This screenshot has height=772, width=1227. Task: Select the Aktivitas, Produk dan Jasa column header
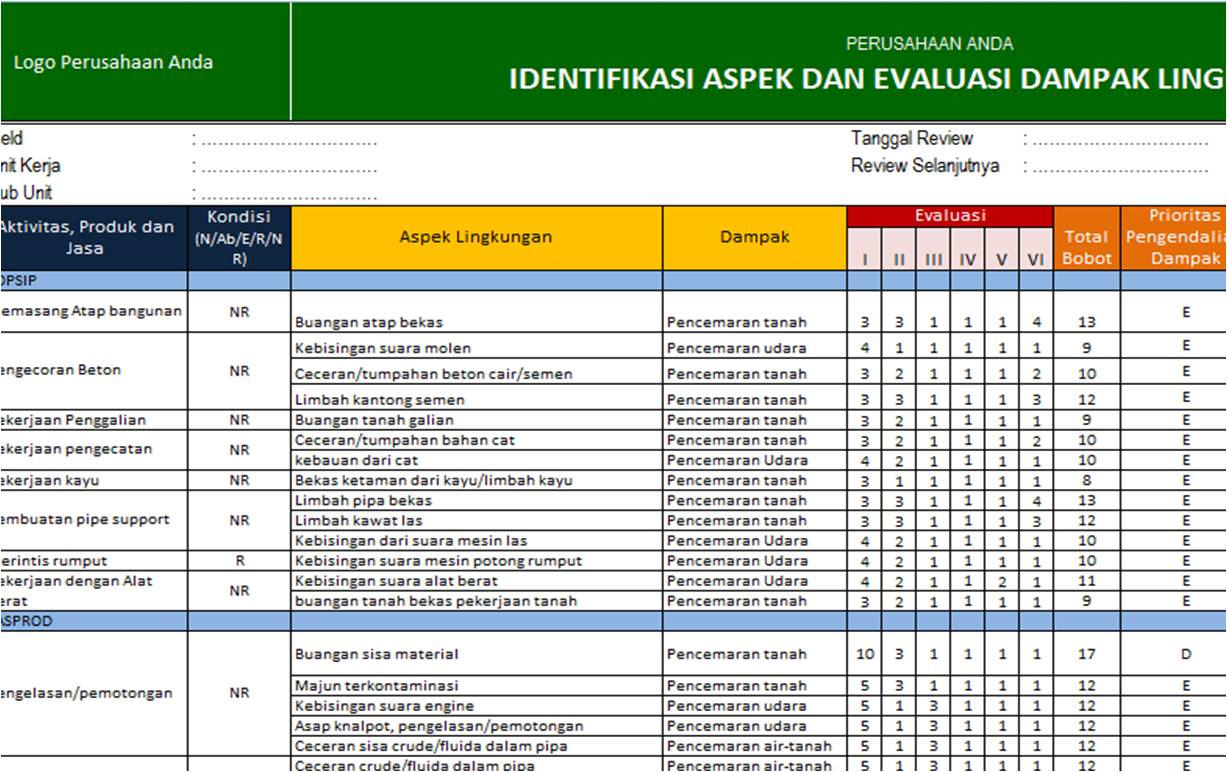(94, 238)
